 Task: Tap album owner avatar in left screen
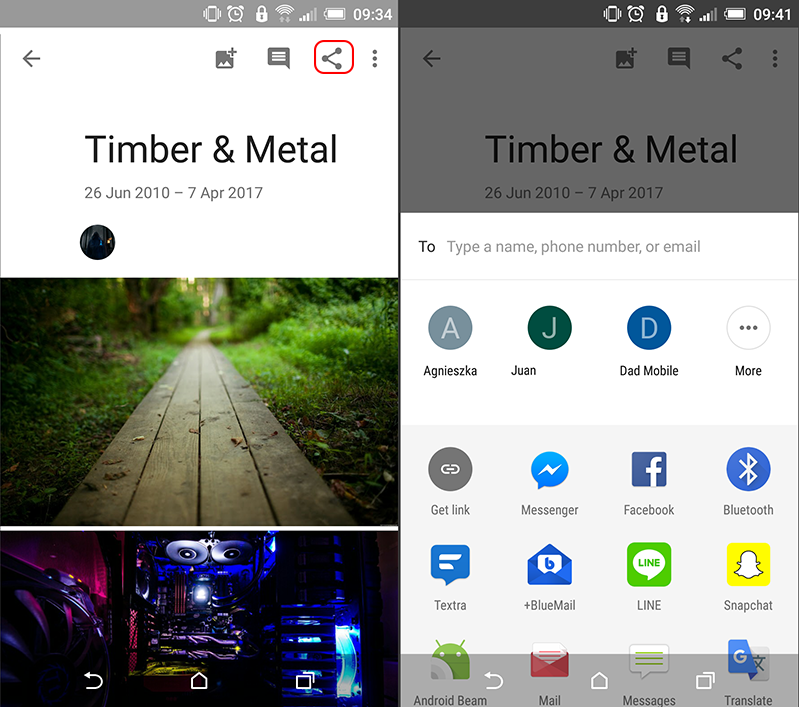coord(97,242)
